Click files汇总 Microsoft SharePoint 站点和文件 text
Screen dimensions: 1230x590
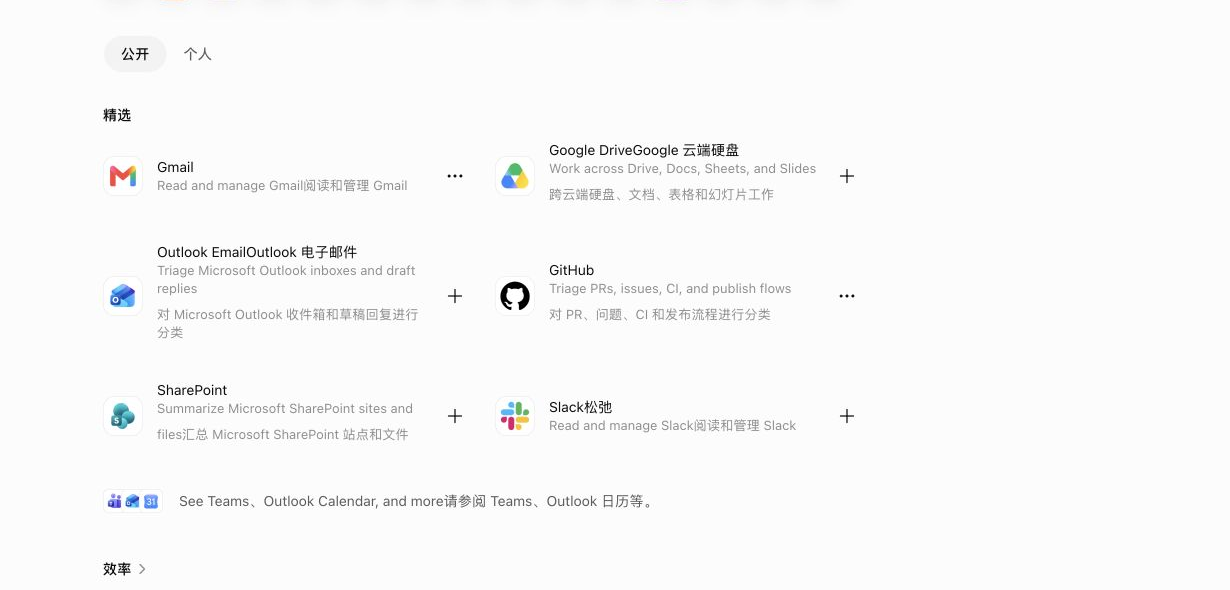pyautogui.click(x=283, y=434)
